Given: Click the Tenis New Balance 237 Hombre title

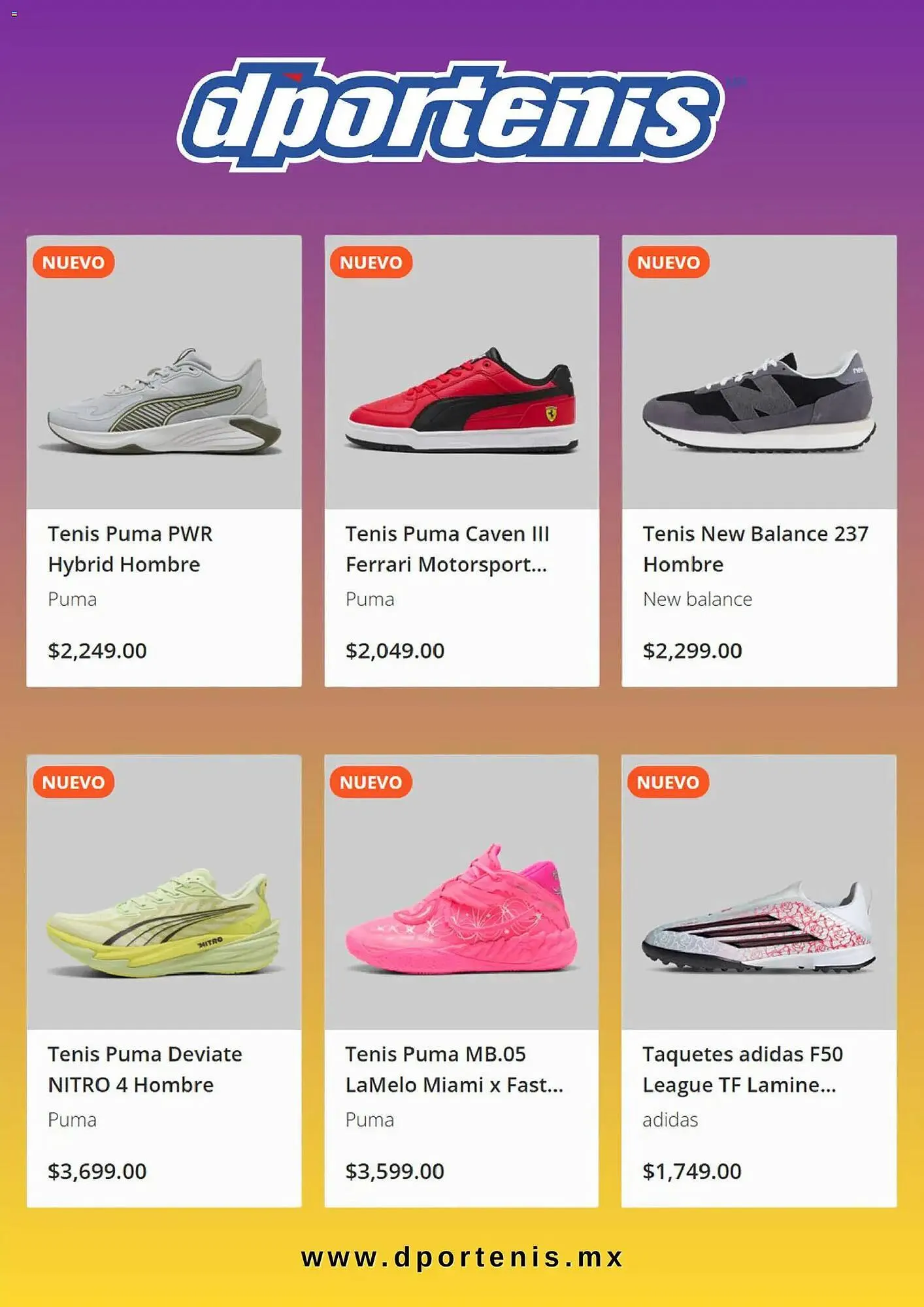Looking at the screenshot, I should [x=755, y=549].
